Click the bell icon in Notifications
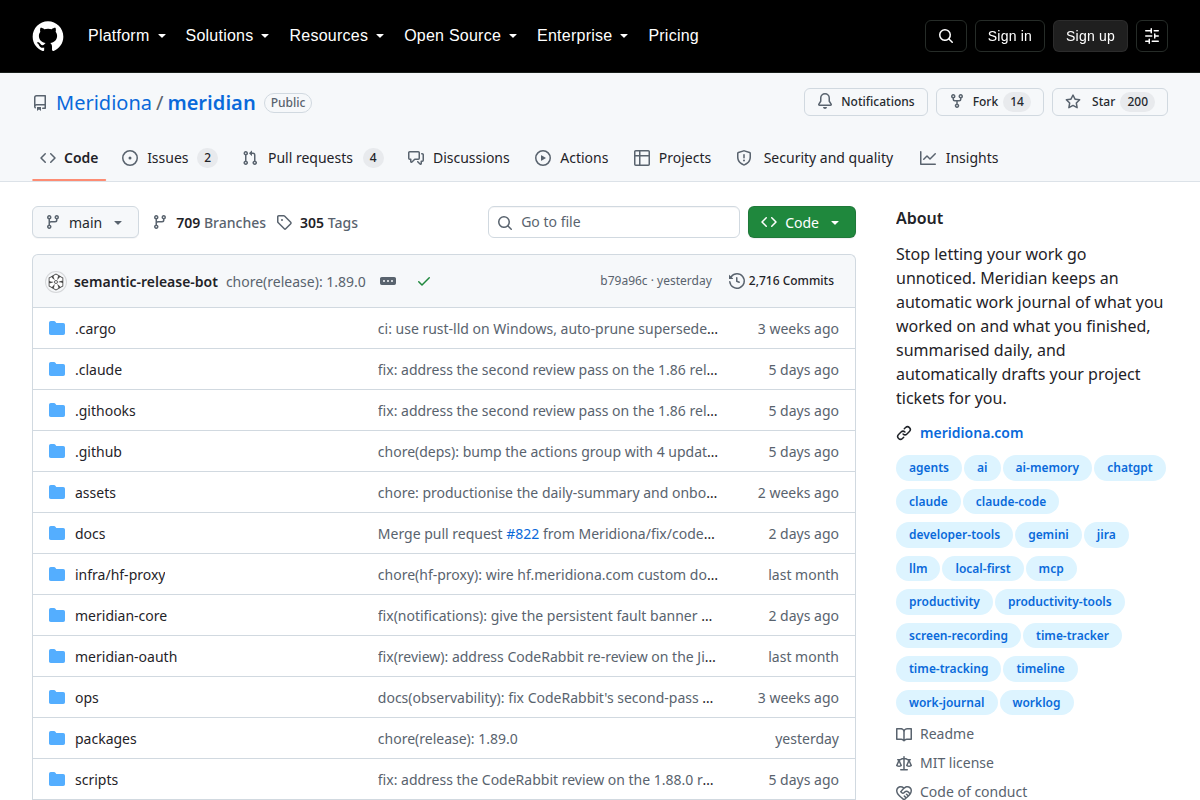 (x=825, y=102)
